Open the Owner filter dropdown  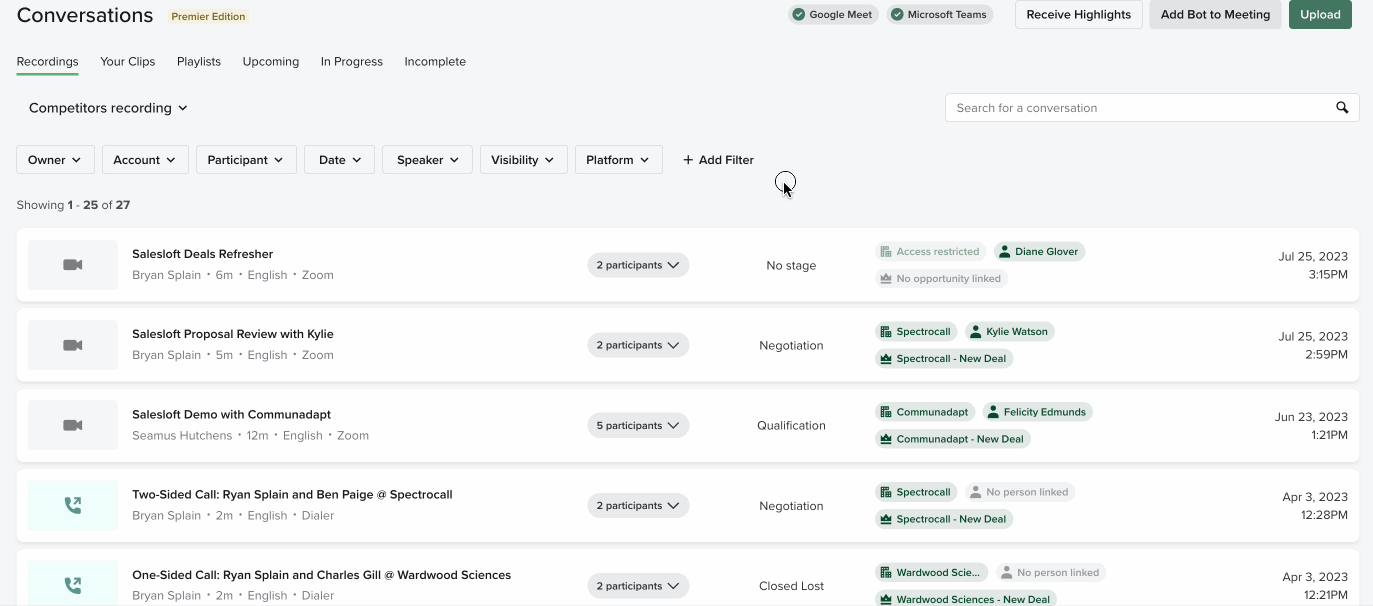tap(56, 160)
